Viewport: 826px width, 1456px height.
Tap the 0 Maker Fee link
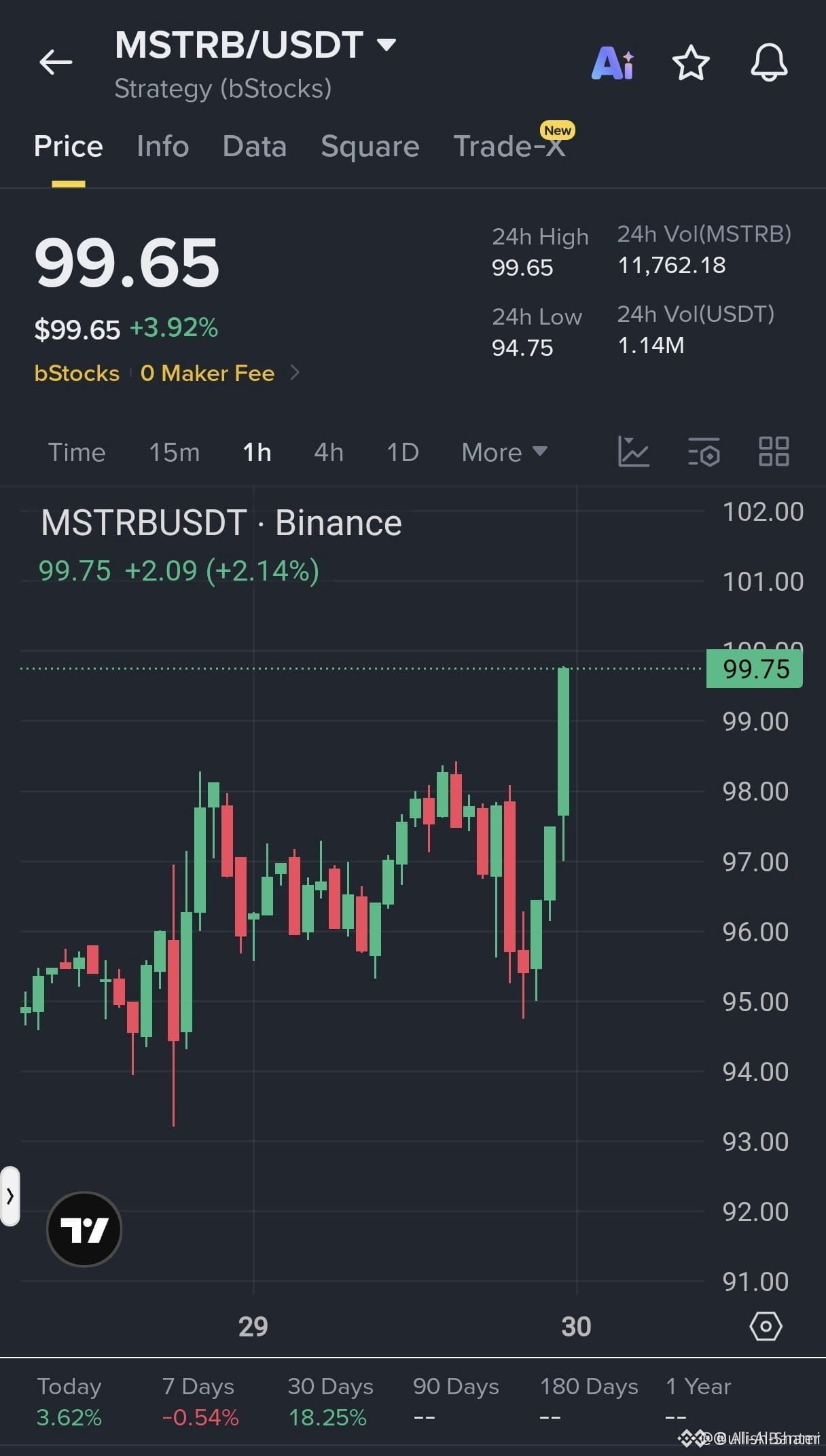(207, 373)
